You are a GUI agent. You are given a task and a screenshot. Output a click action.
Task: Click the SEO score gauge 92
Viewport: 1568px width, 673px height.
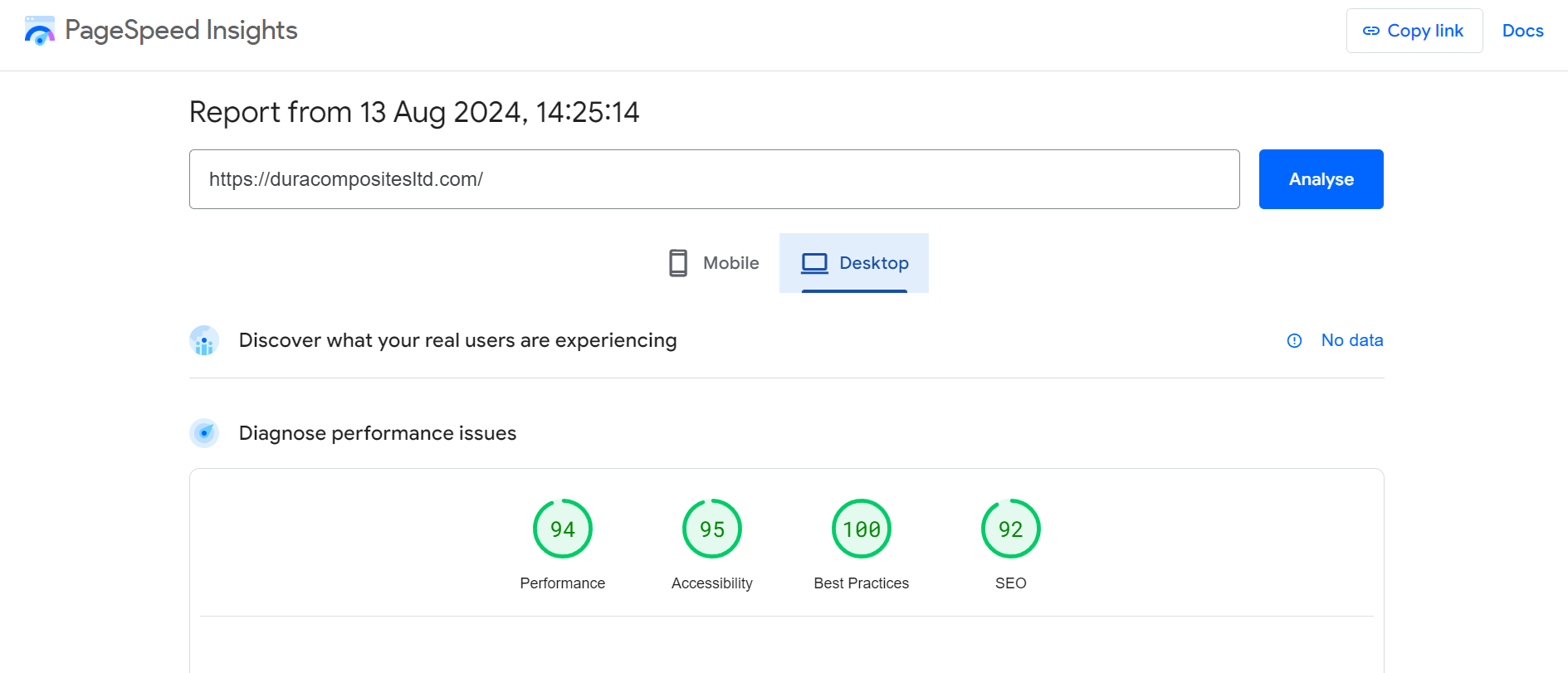[x=1011, y=529]
